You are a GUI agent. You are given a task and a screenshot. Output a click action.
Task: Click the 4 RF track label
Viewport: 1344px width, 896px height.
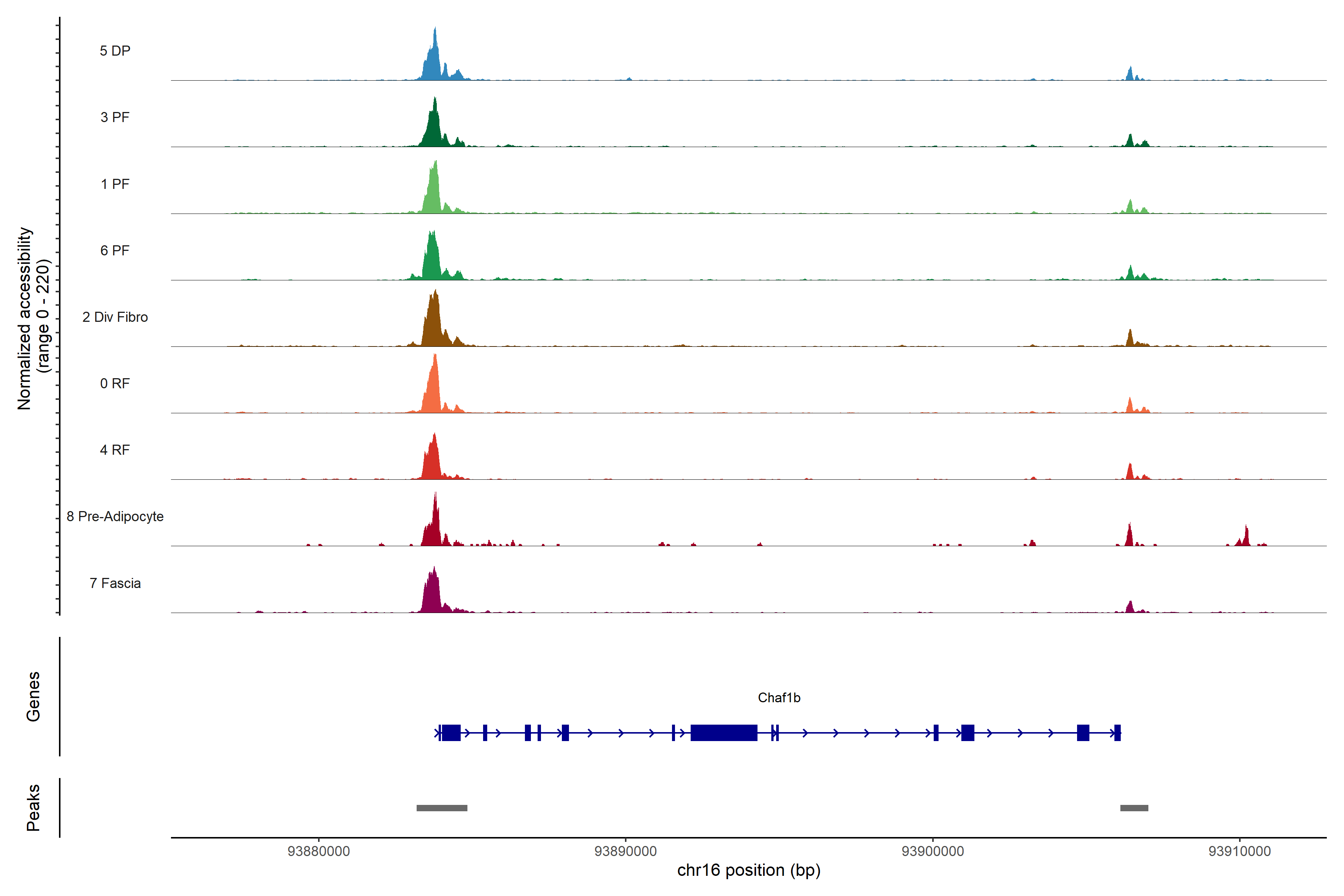pyautogui.click(x=115, y=450)
